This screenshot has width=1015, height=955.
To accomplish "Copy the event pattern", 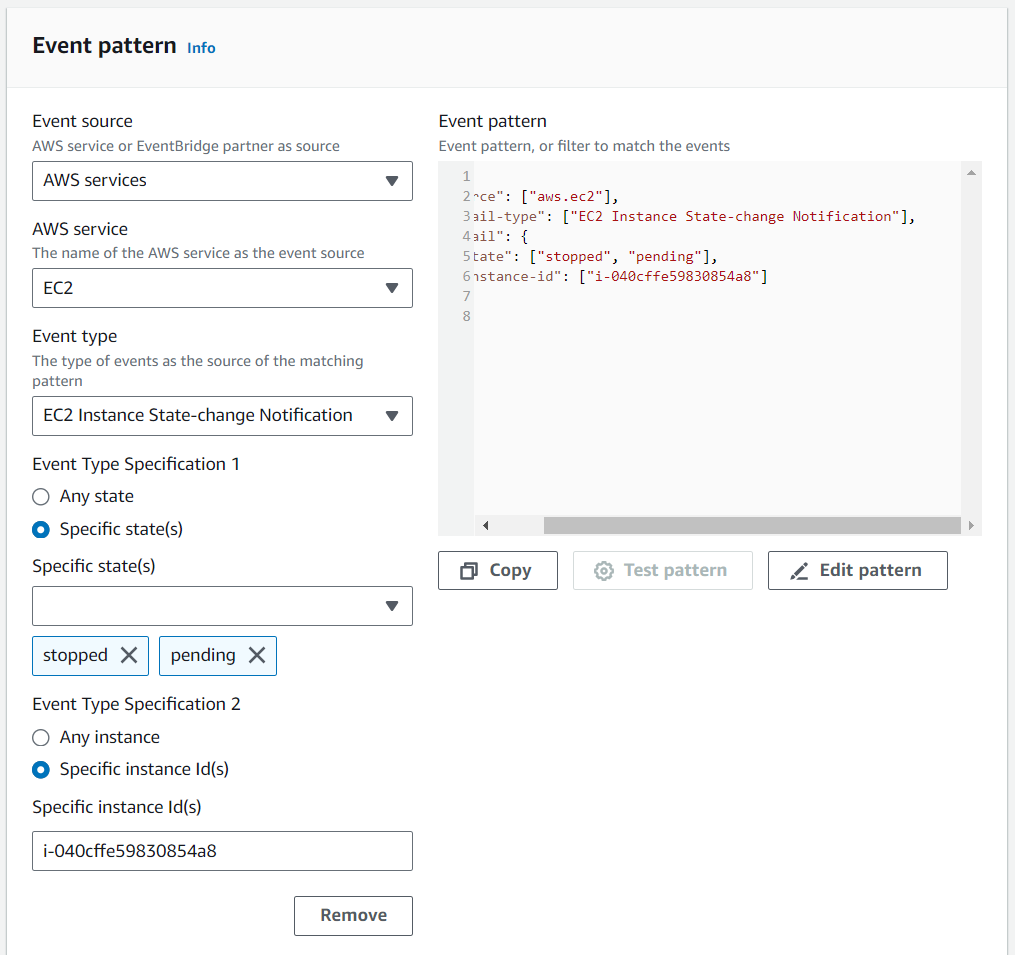I will 498,570.
